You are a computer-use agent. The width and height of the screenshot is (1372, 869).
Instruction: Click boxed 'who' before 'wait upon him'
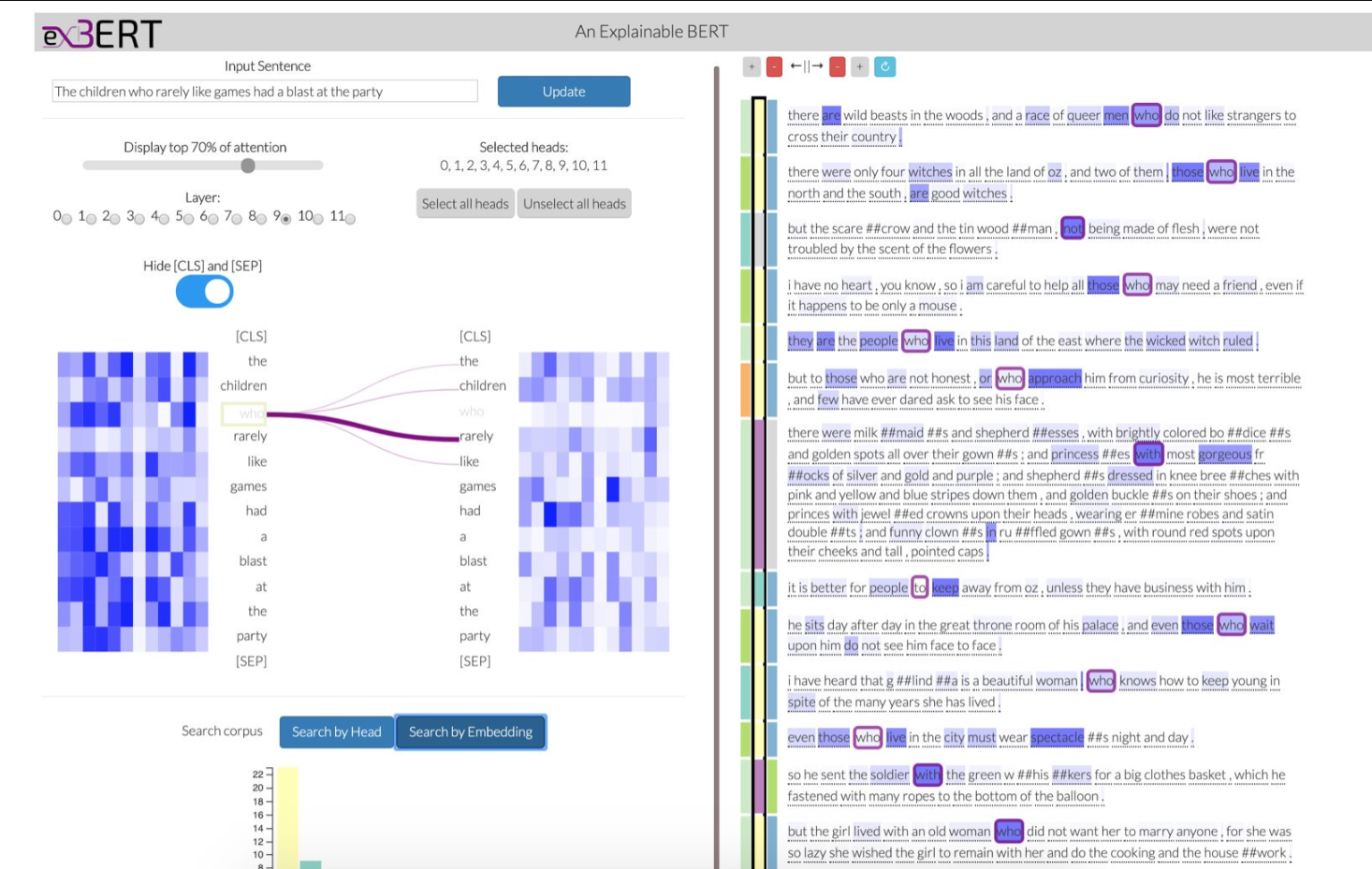[1232, 625]
